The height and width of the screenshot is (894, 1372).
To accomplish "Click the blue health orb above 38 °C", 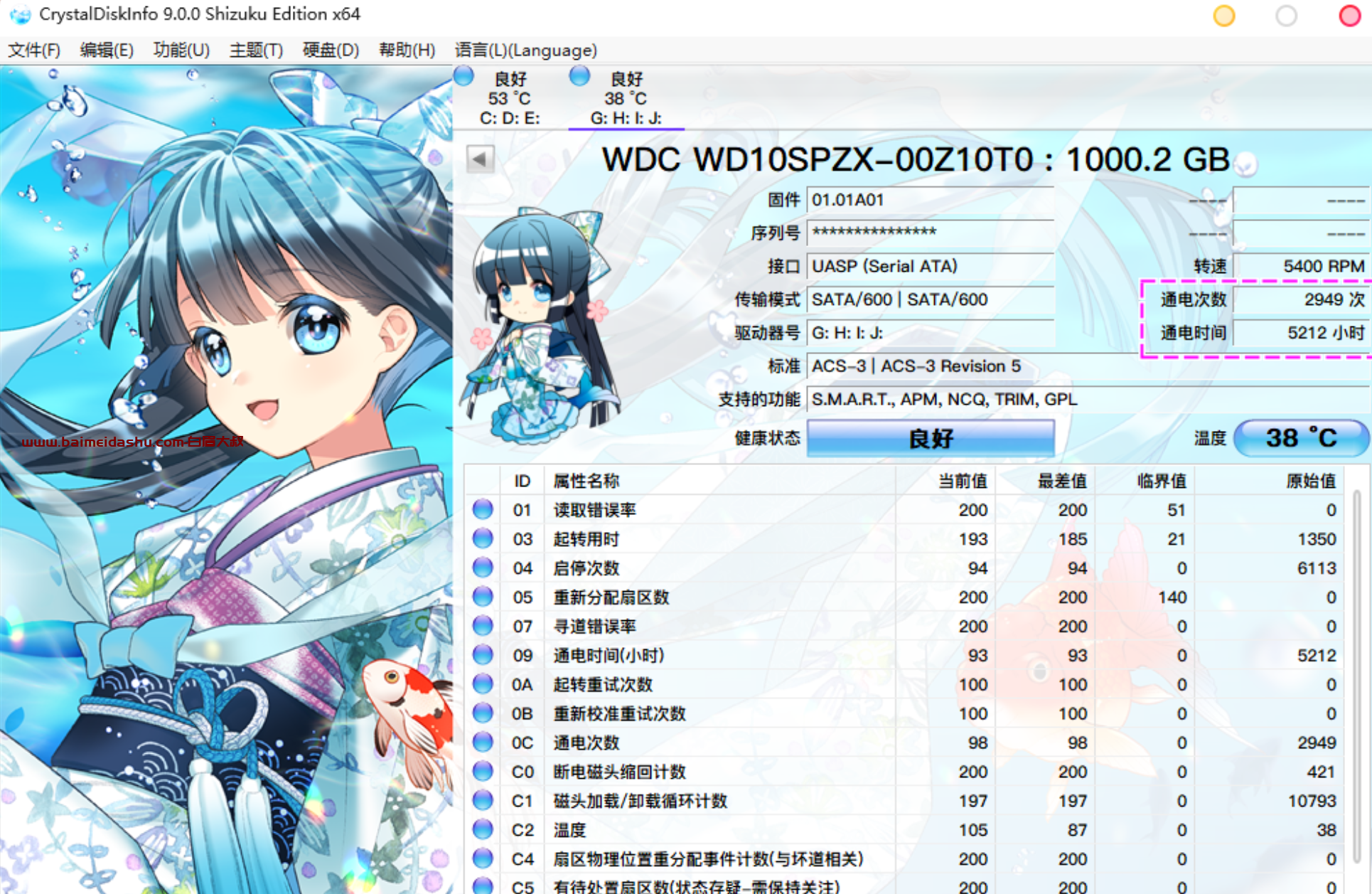I will point(580,75).
